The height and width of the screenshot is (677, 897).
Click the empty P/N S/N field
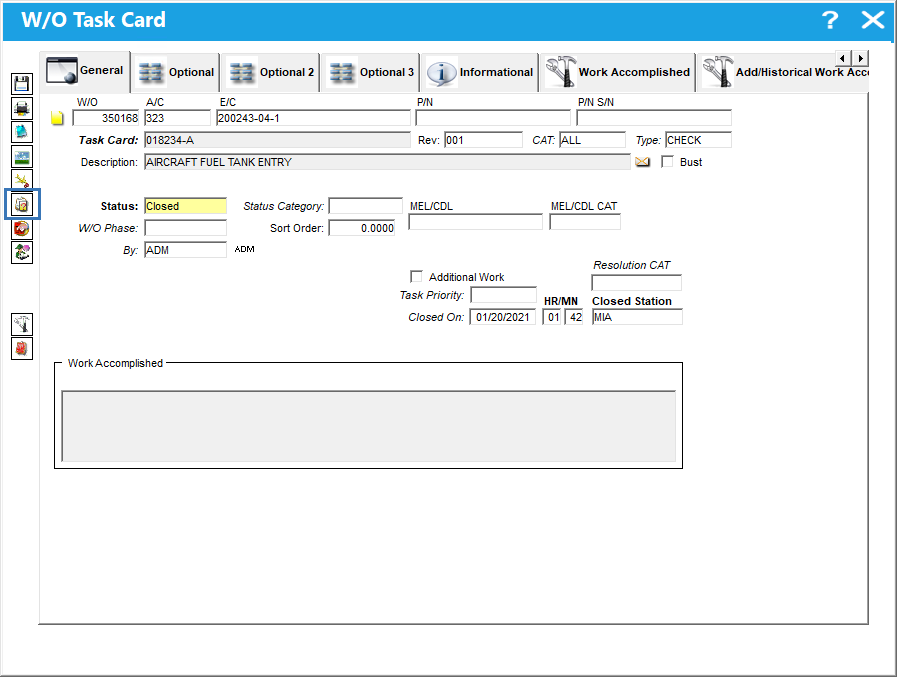tap(654, 118)
